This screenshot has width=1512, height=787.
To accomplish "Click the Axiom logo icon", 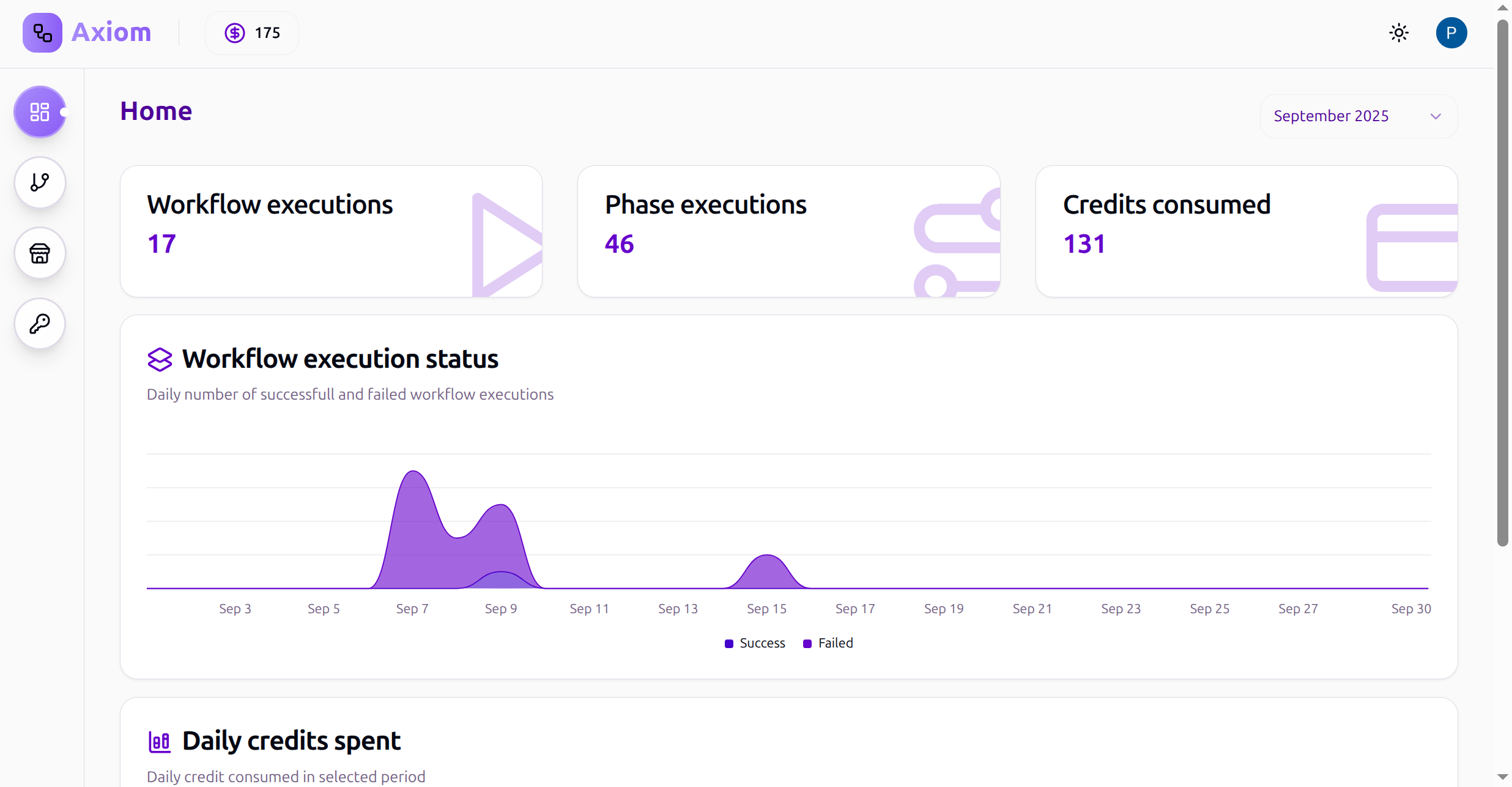I will point(42,32).
